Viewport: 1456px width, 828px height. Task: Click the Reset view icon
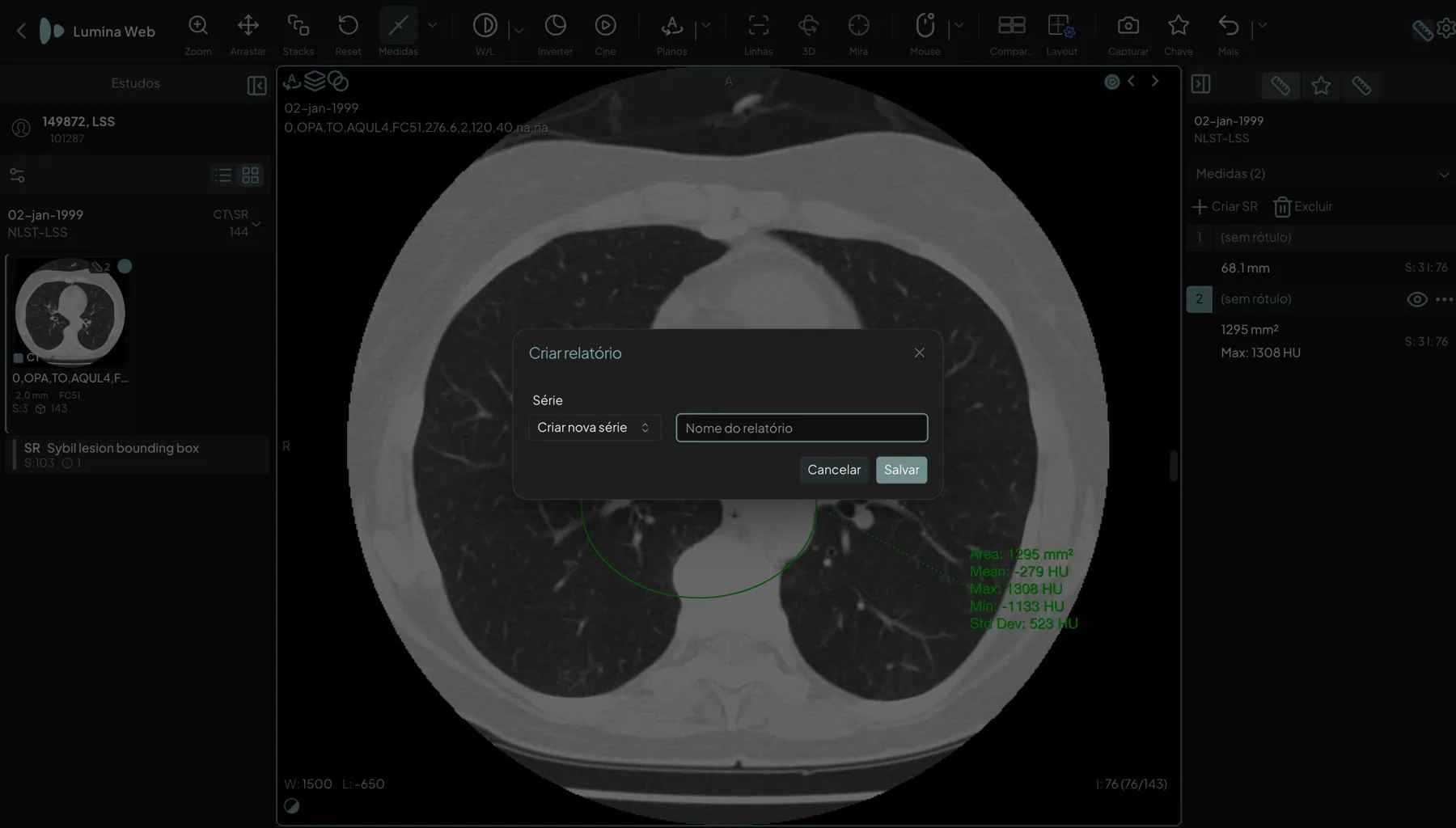(348, 26)
